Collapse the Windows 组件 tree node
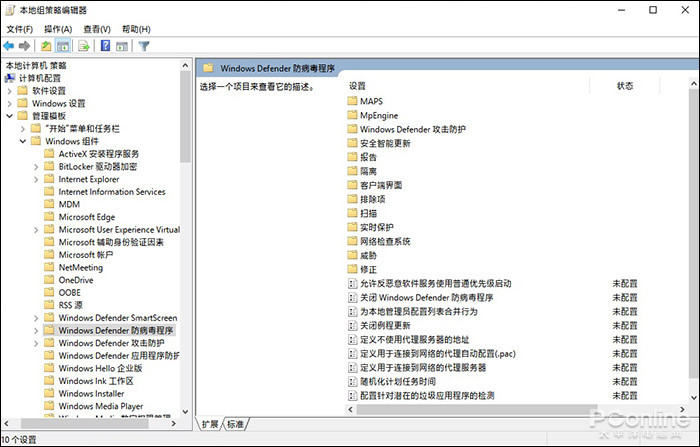Screen dimensions: 700x447 click(23, 141)
